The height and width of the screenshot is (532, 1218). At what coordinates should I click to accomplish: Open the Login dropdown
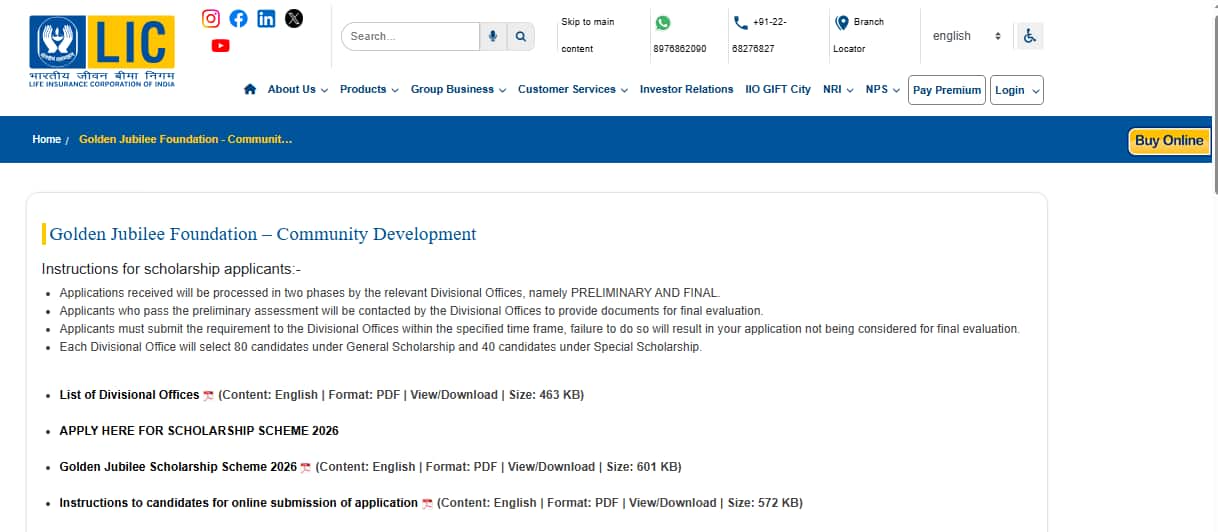1017,90
